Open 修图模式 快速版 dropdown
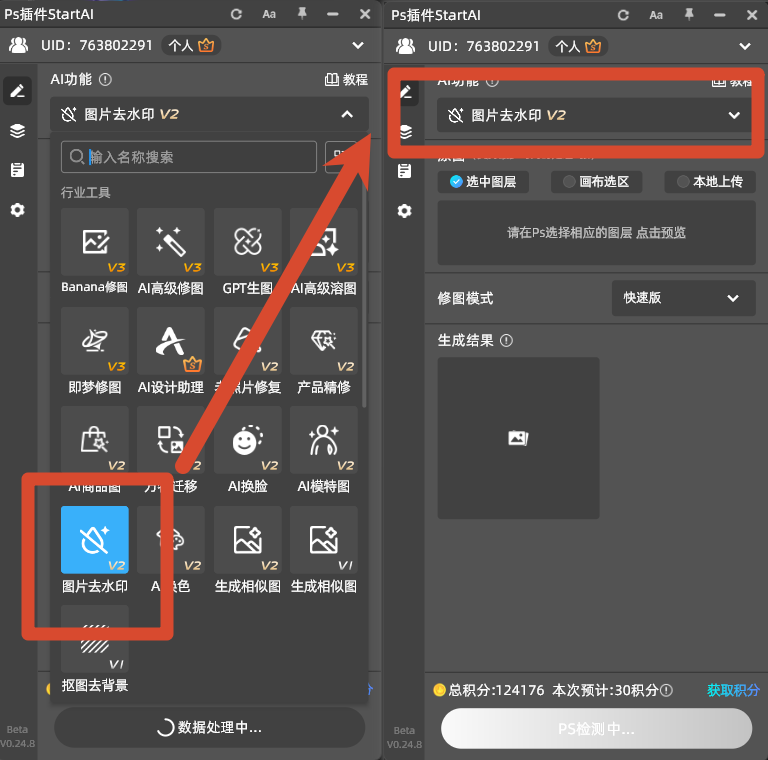 683,298
